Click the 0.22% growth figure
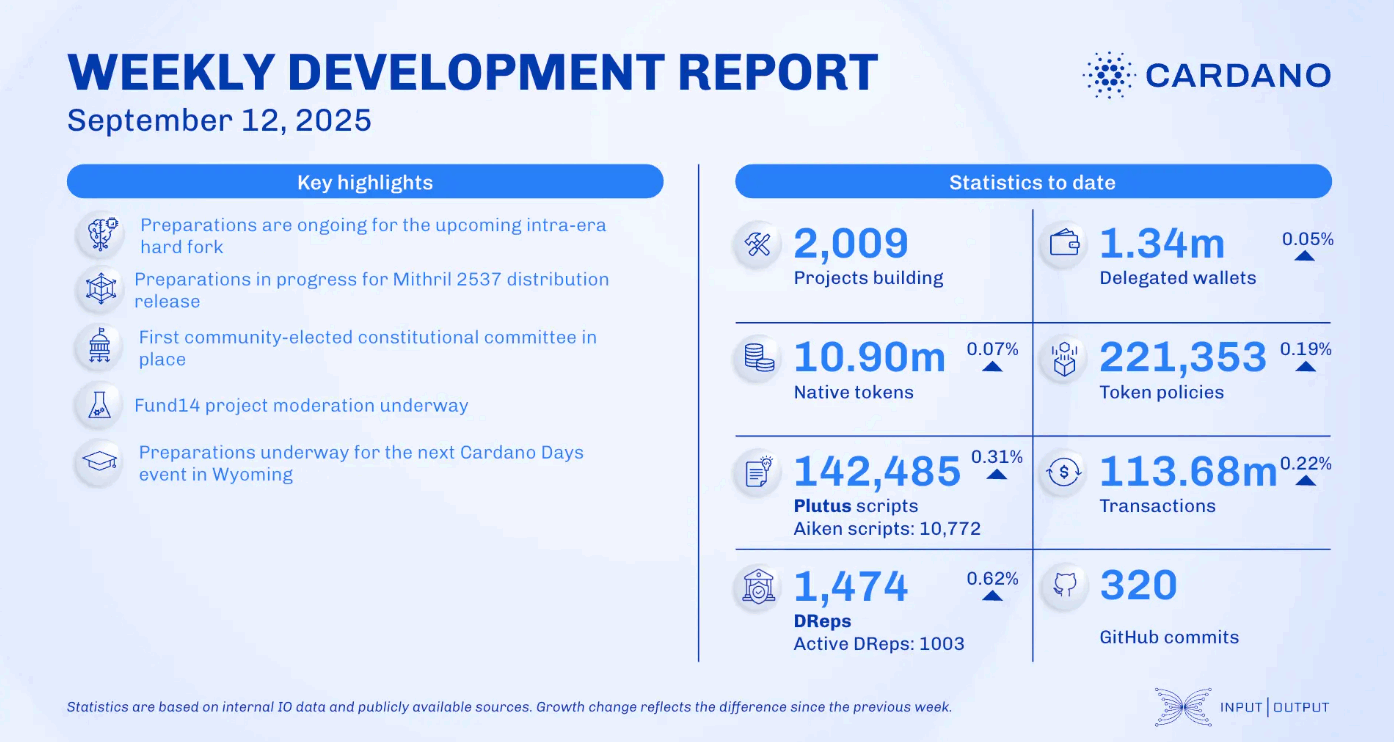 pyautogui.click(x=1306, y=464)
